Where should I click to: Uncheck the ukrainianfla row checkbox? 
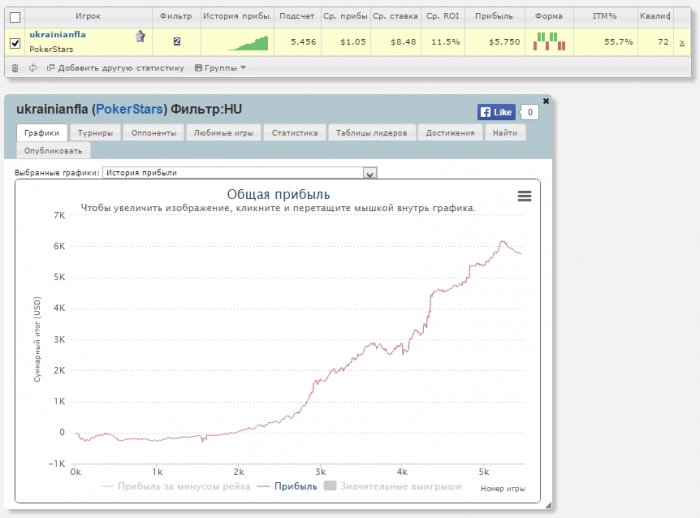point(15,43)
